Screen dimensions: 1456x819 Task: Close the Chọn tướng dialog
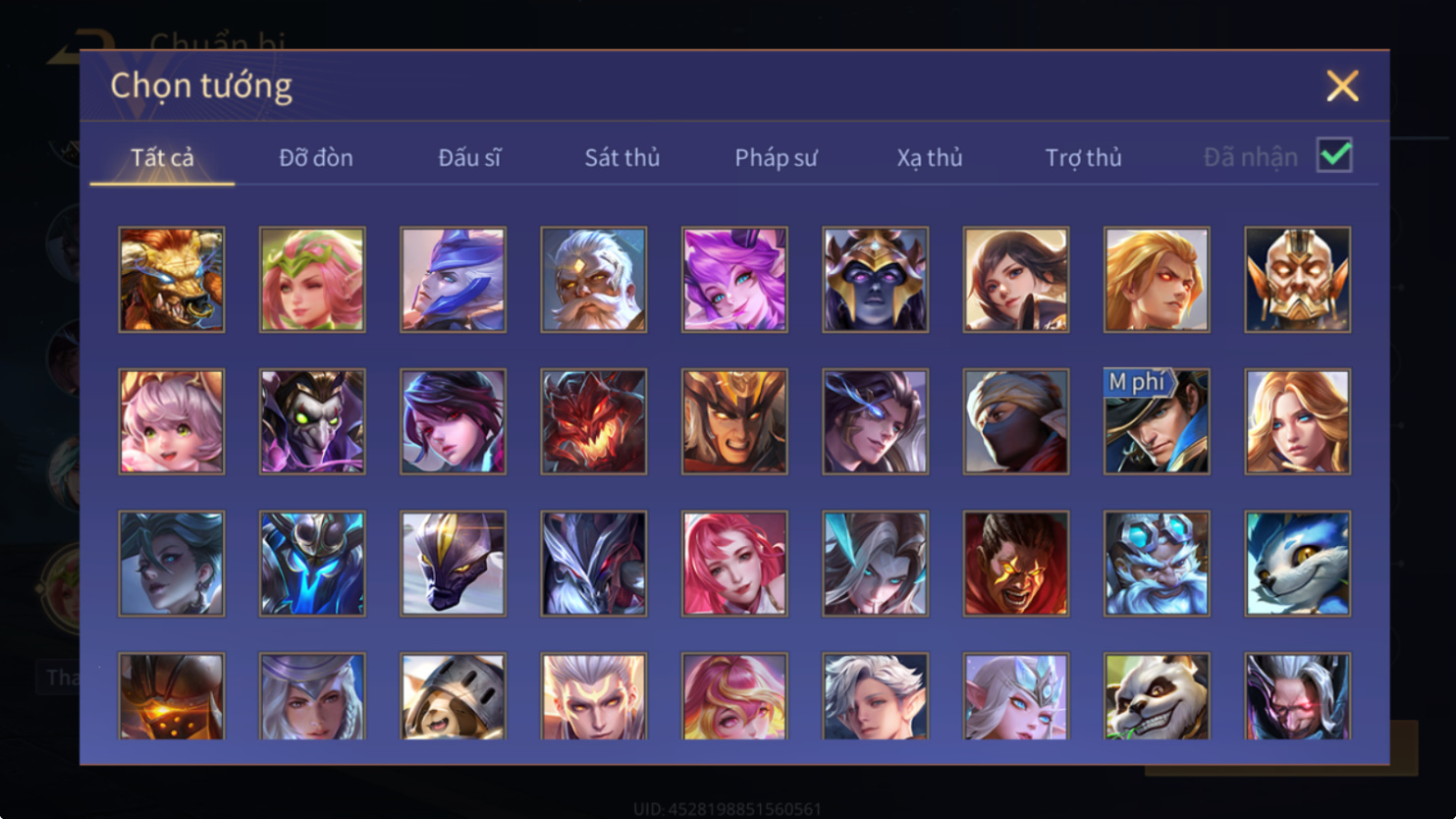(x=1342, y=85)
